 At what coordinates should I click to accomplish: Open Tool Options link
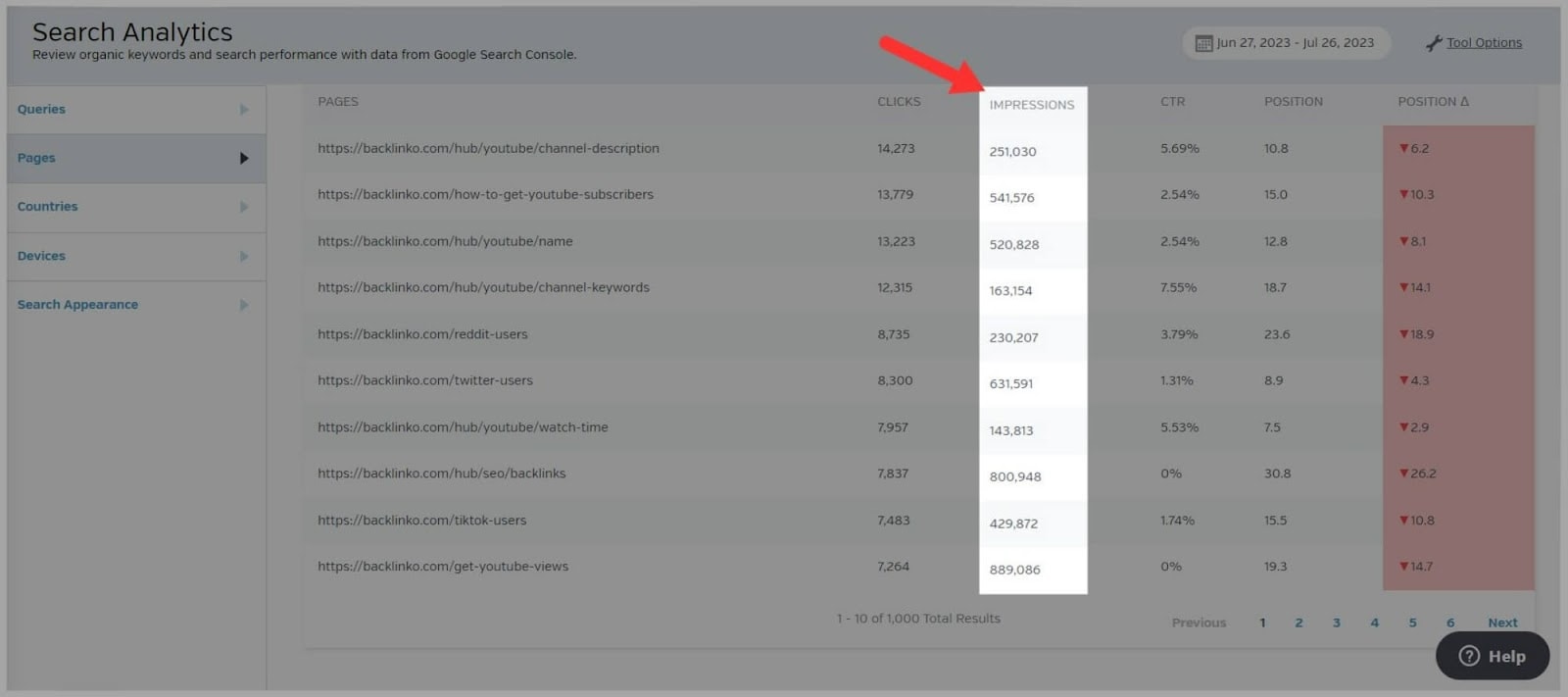(x=1484, y=43)
